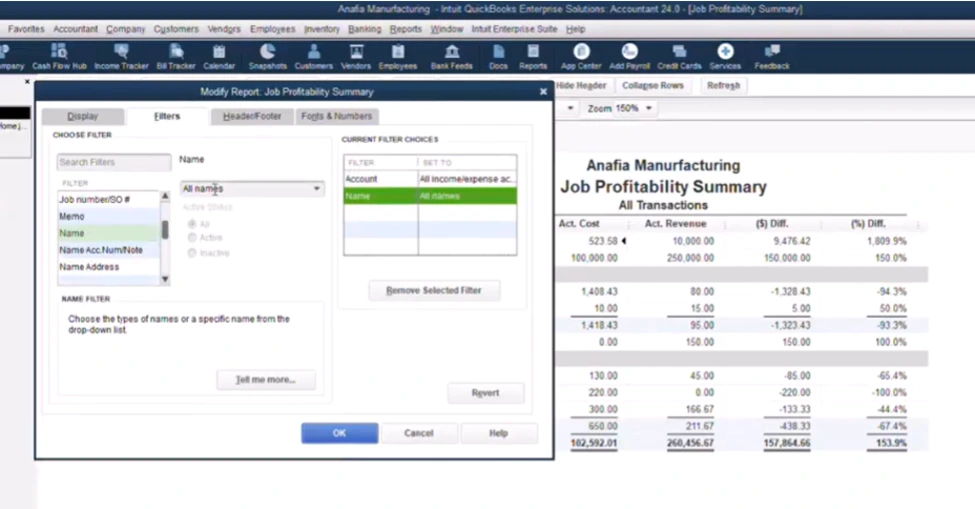Open the All names dropdown
The width and height of the screenshot is (975, 509).
tap(252, 188)
